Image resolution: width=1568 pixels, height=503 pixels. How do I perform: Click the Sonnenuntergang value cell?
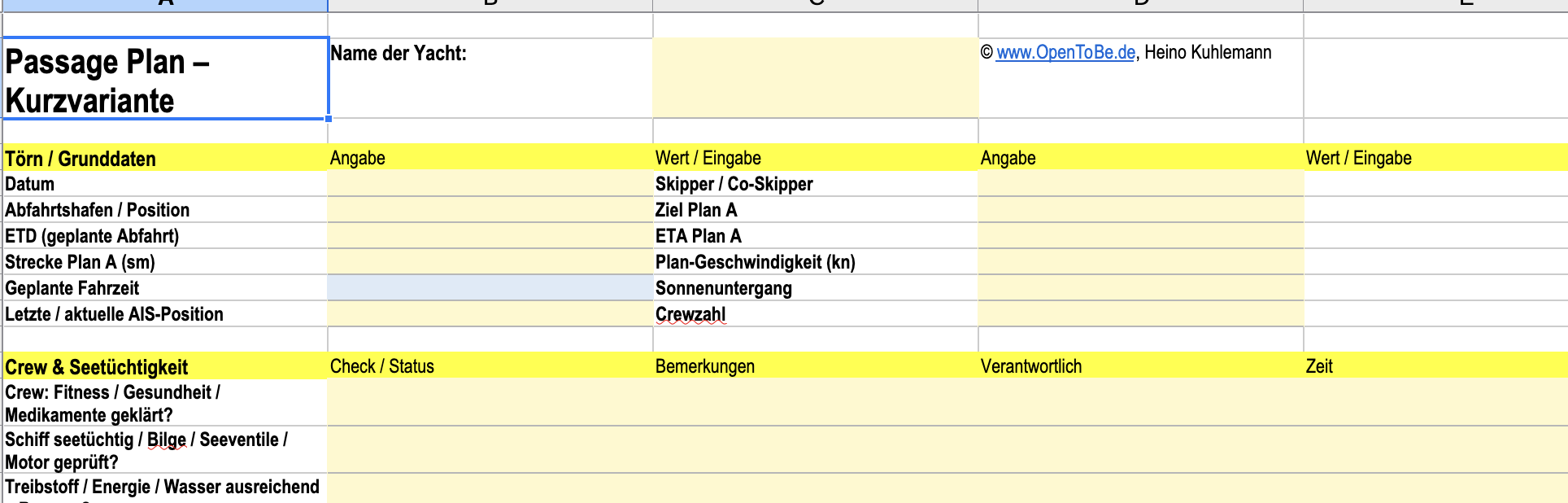point(1140,288)
